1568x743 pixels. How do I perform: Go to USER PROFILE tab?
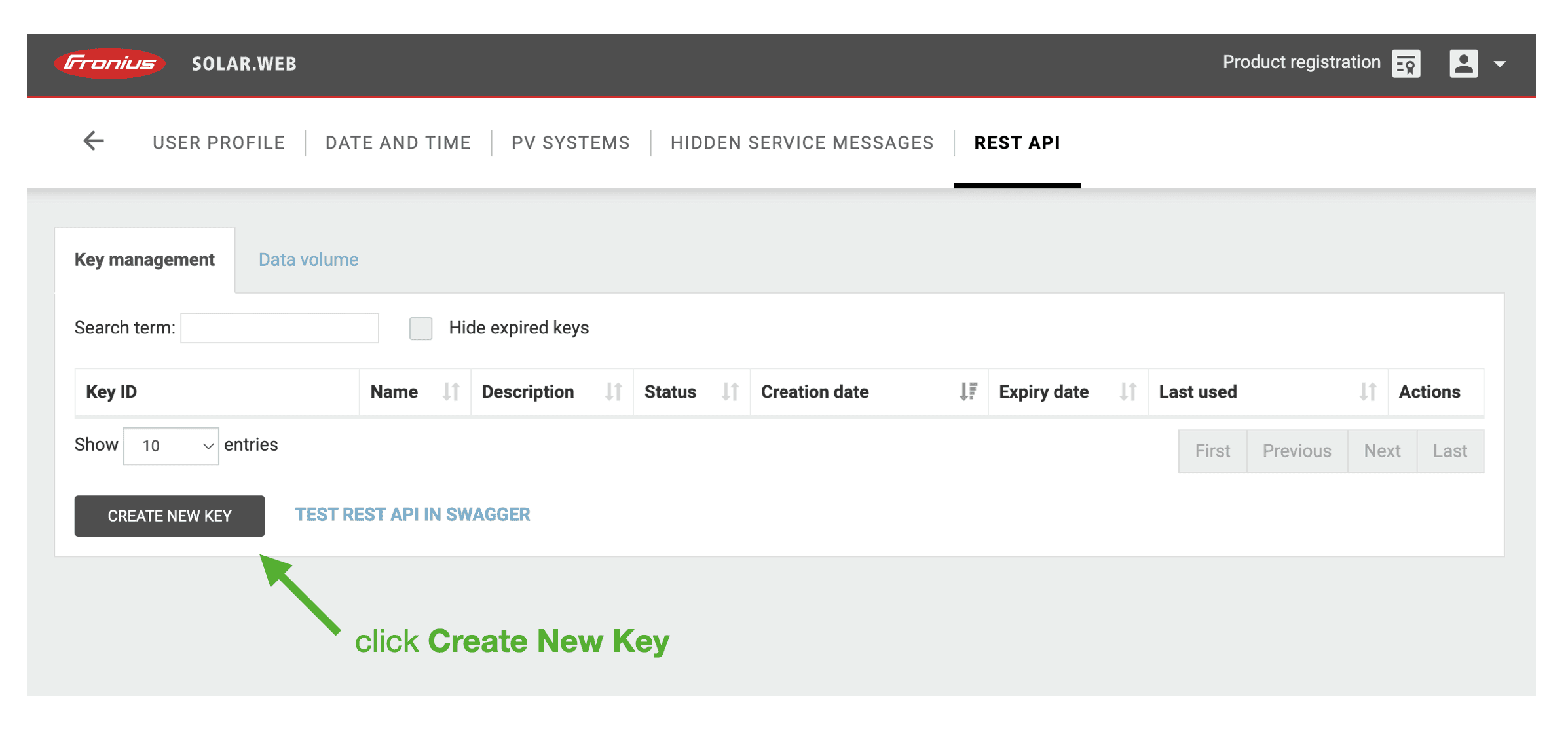(x=219, y=143)
